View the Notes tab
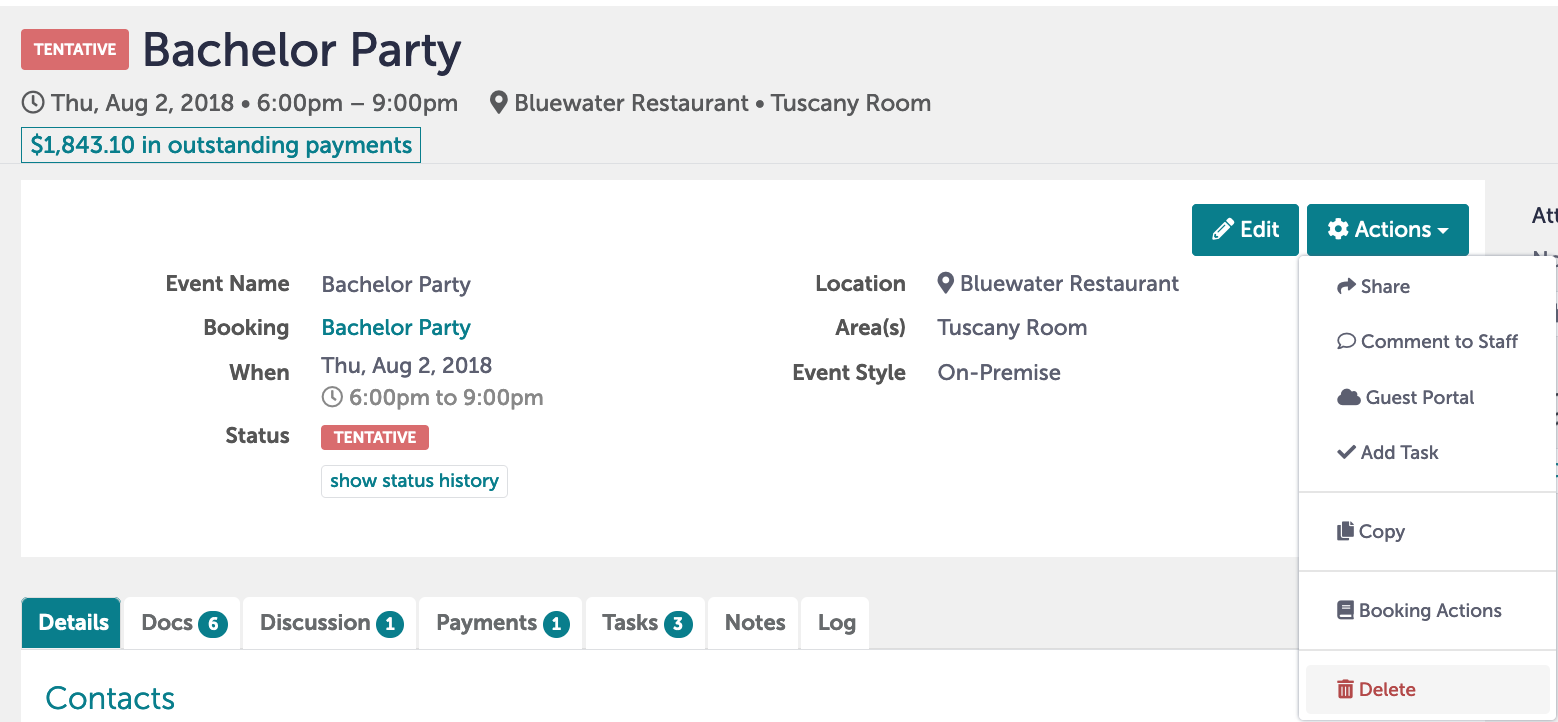Viewport: 1558px width, 722px height. coord(755,623)
